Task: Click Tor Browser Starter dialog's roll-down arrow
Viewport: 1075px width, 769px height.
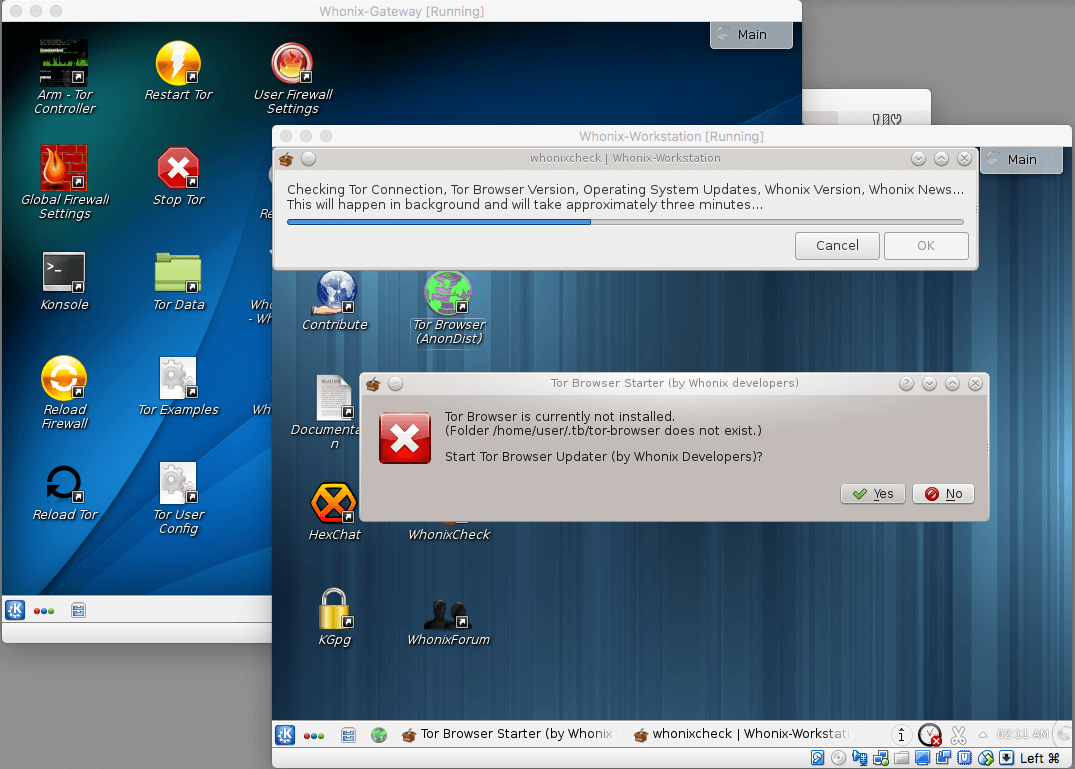Action: point(929,384)
